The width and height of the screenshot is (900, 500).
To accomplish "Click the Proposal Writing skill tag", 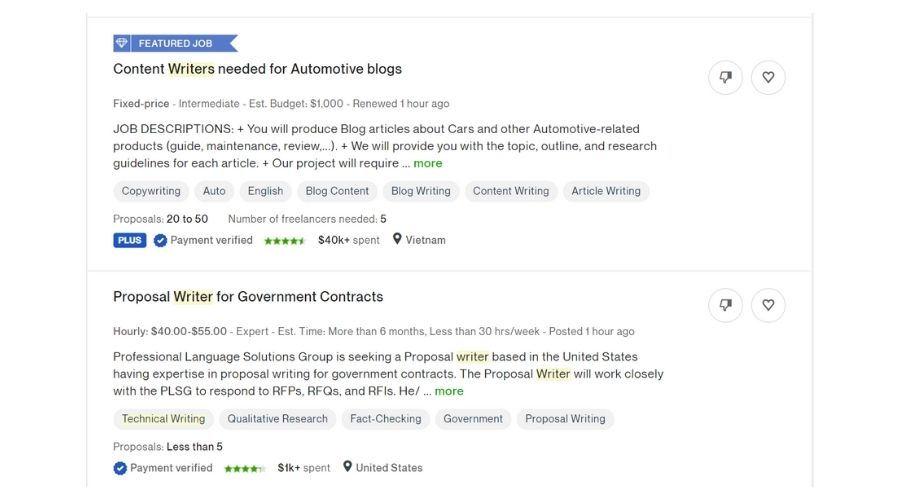I will (x=565, y=419).
